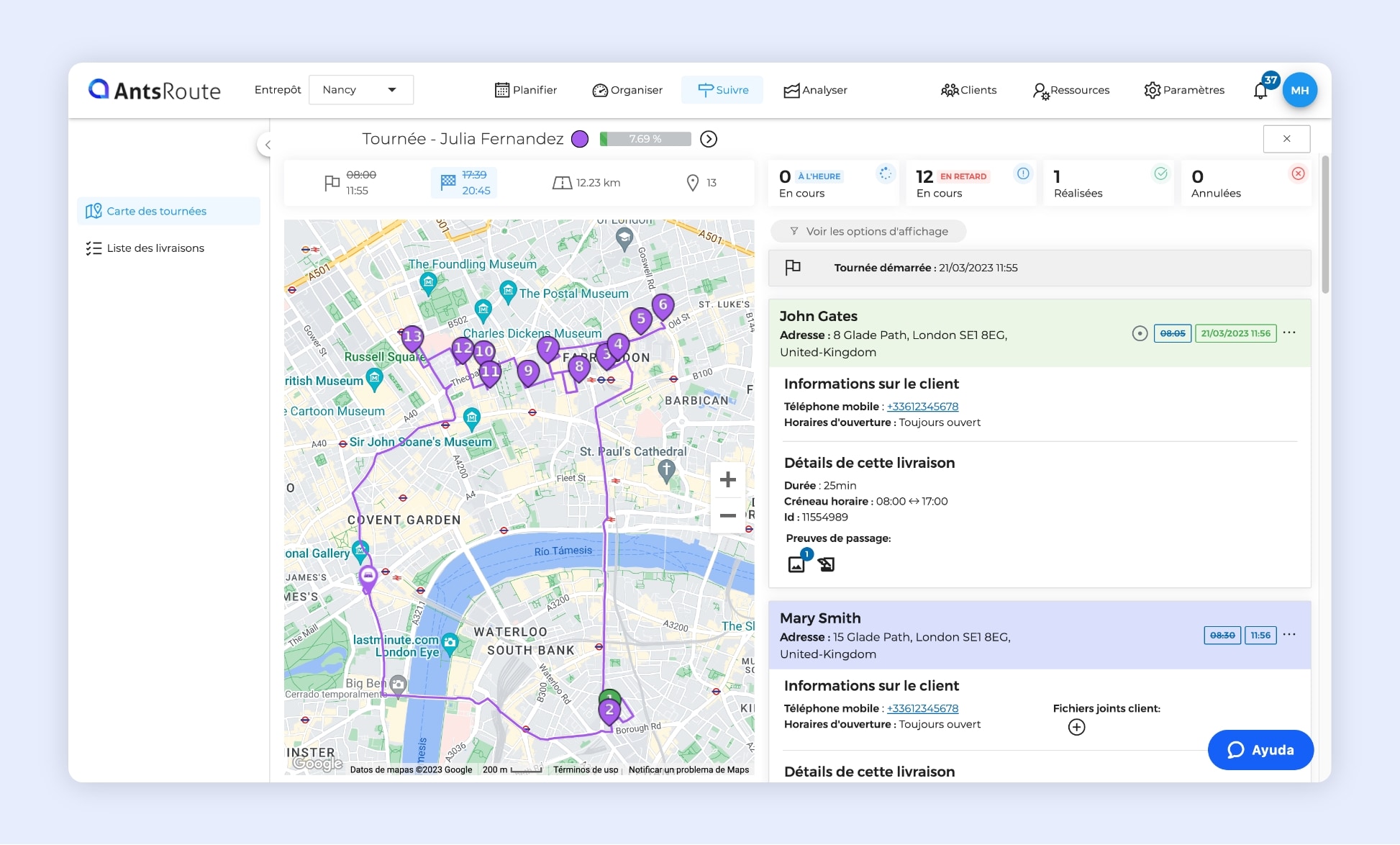
Task: Click John Gates' mobile phone number link
Action: point(922,407)
